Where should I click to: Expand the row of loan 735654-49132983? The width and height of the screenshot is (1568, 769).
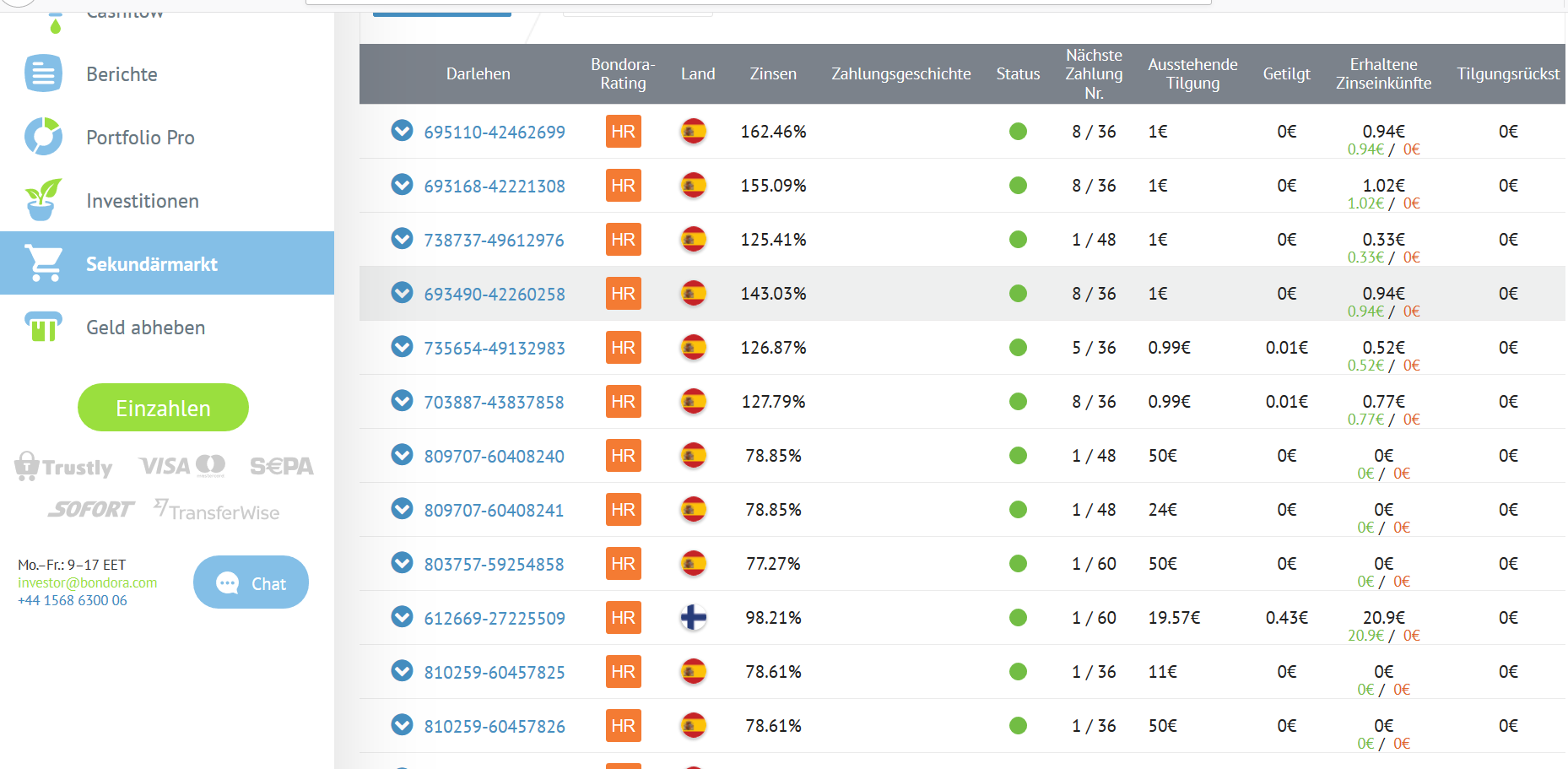[402, 347]
